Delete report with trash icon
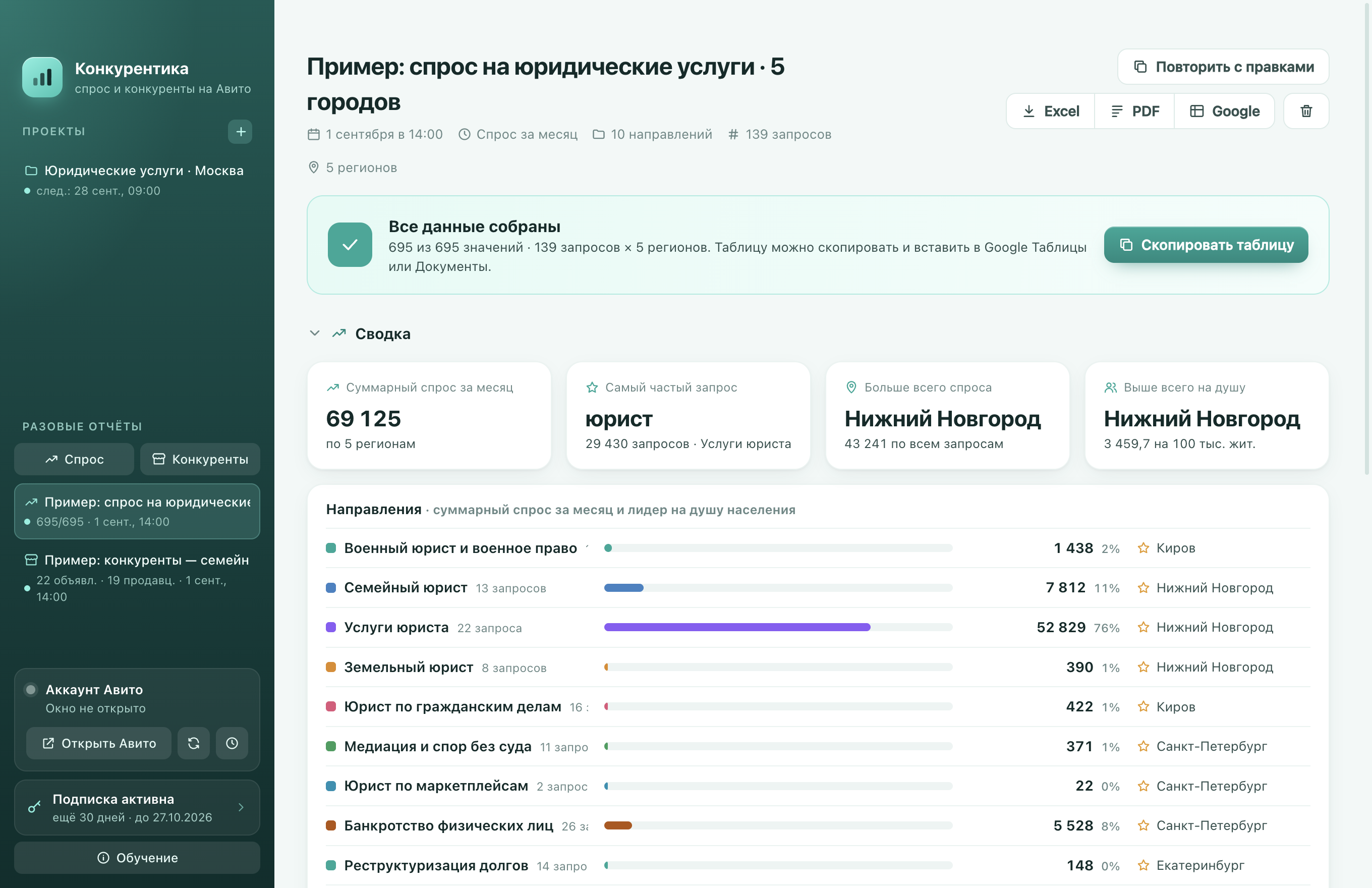Image resolution: width=1372 pixels, height=888 pixels. point(1306,112)
